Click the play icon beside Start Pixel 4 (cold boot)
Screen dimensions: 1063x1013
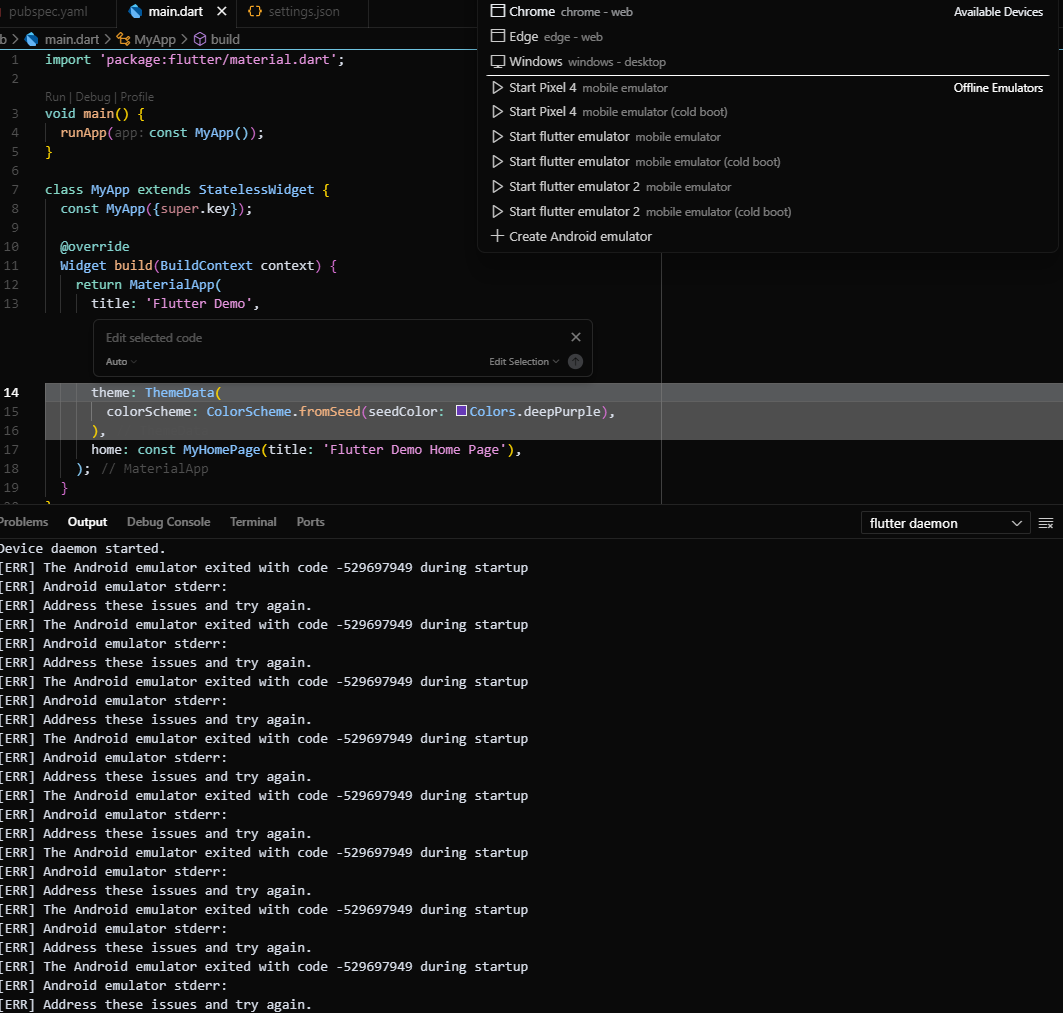pyautogui.click(x=498, y=112)
